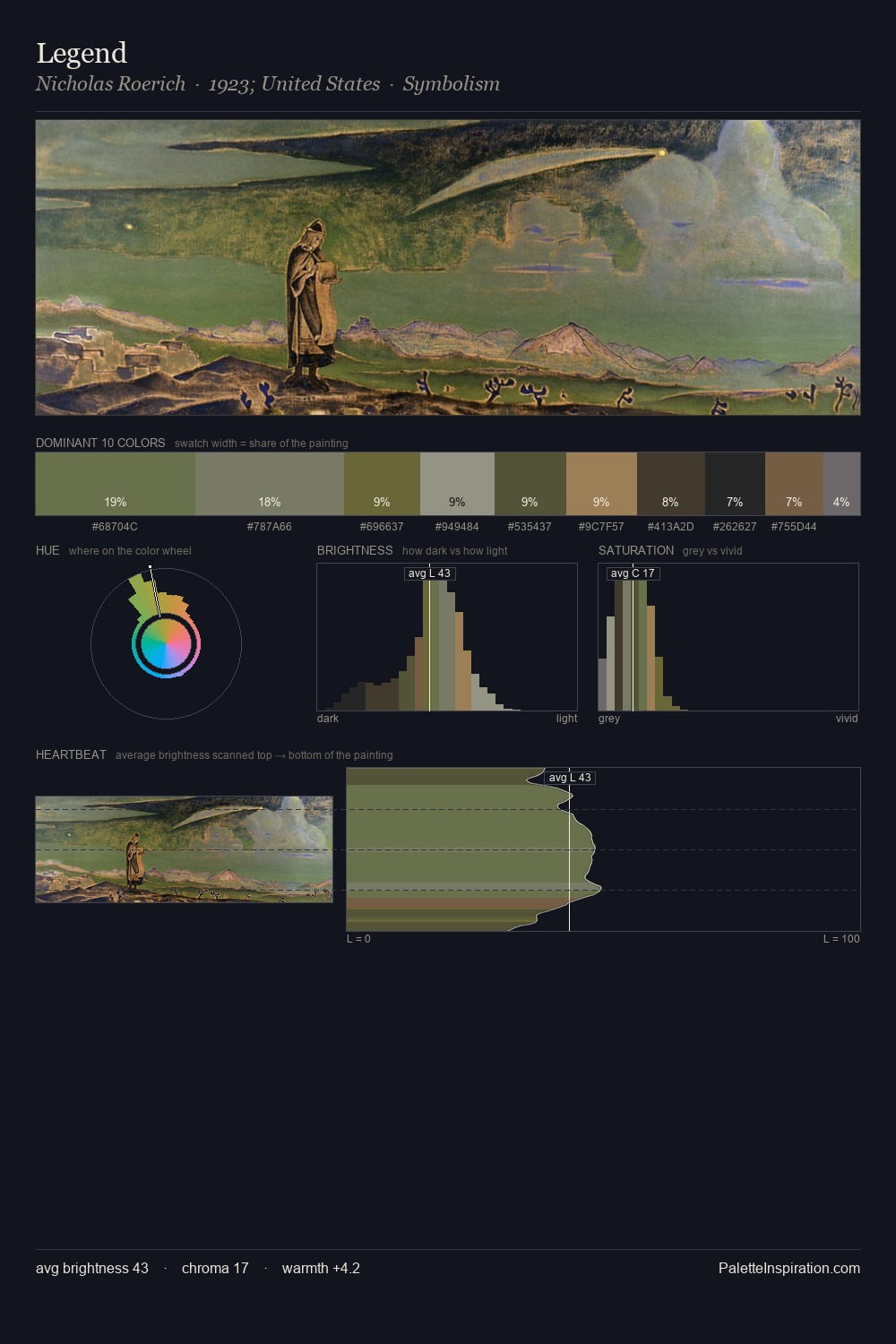The width and height of the screenshot is (896, 1344).
Task: Click the "warmth +4.2" footer stat
Action: pyautogui.click(x=321, y=1269)
